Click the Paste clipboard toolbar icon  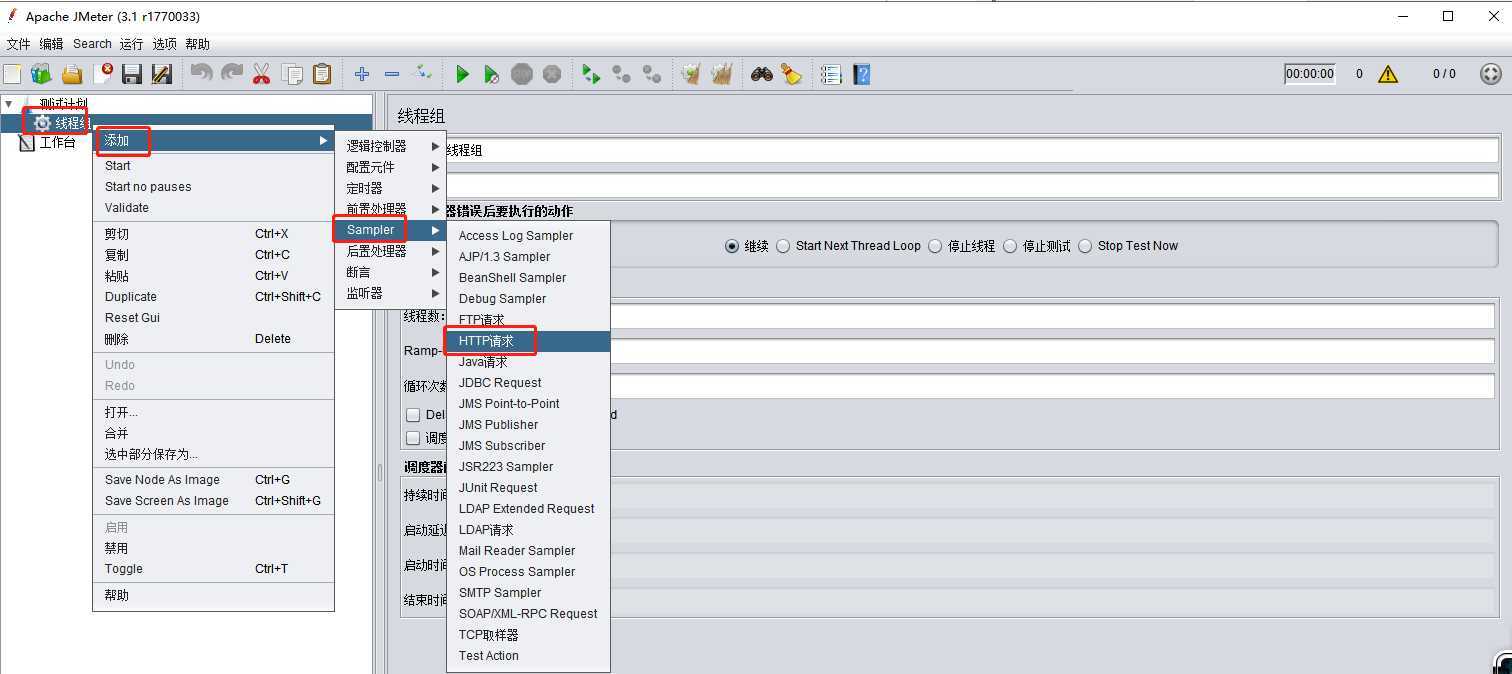tap(322, 74)
